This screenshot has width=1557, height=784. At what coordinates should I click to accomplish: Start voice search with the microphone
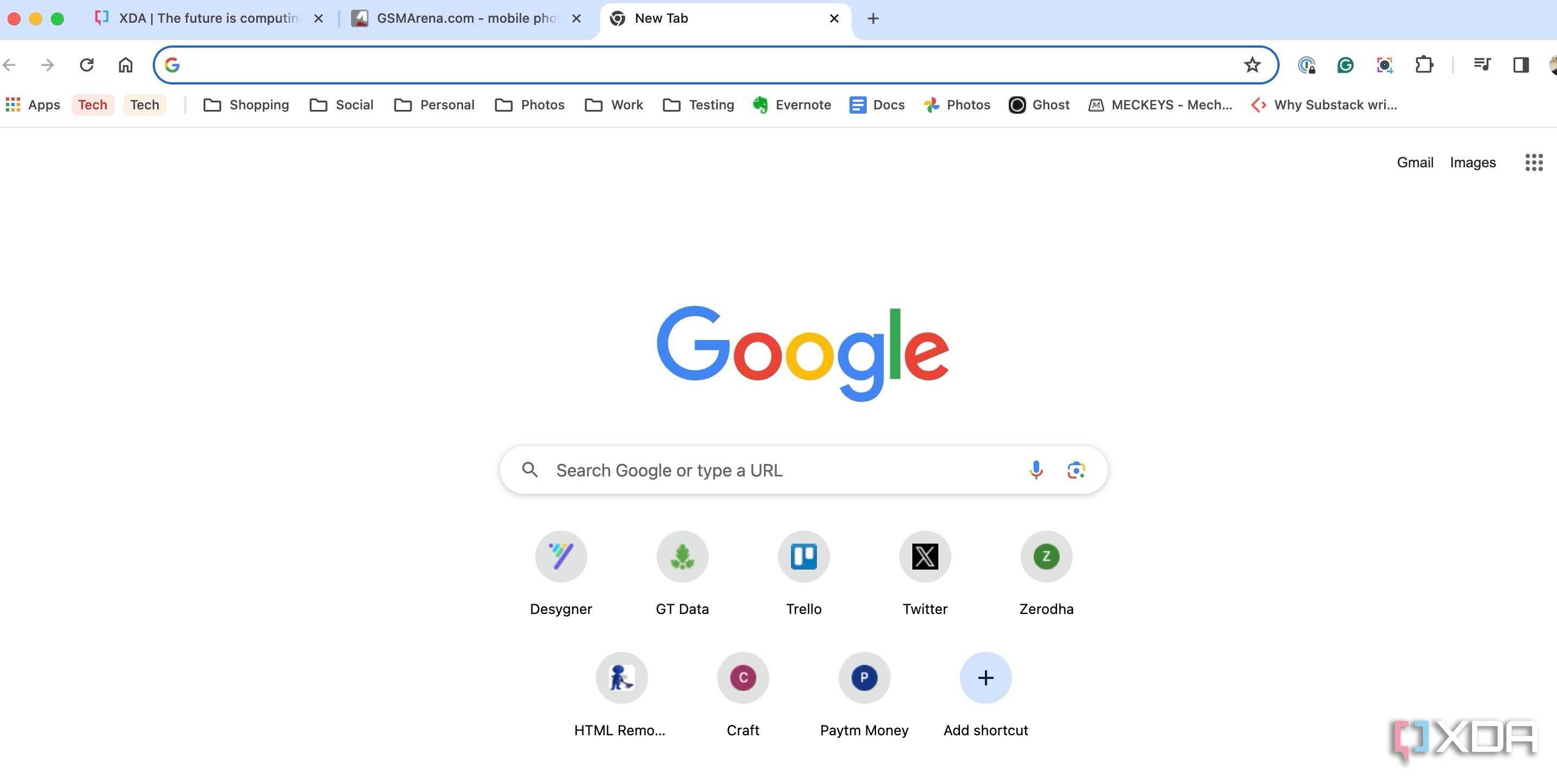click(1035, 469)
